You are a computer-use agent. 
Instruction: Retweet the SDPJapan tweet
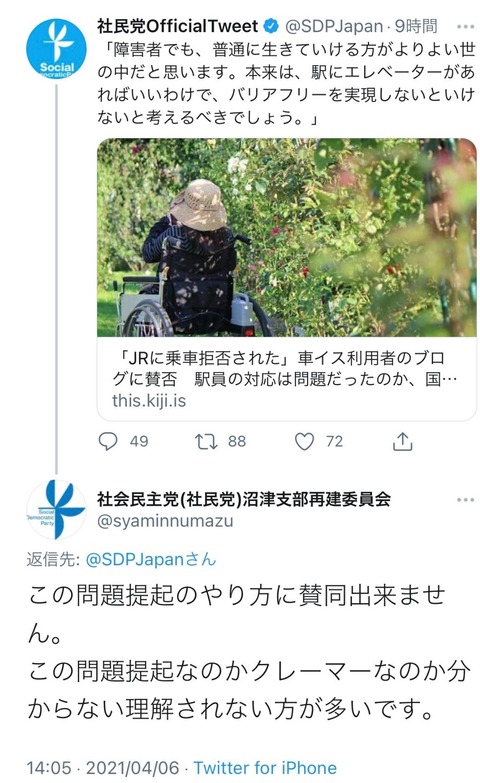pyautogui.click(x=206, y=441)
